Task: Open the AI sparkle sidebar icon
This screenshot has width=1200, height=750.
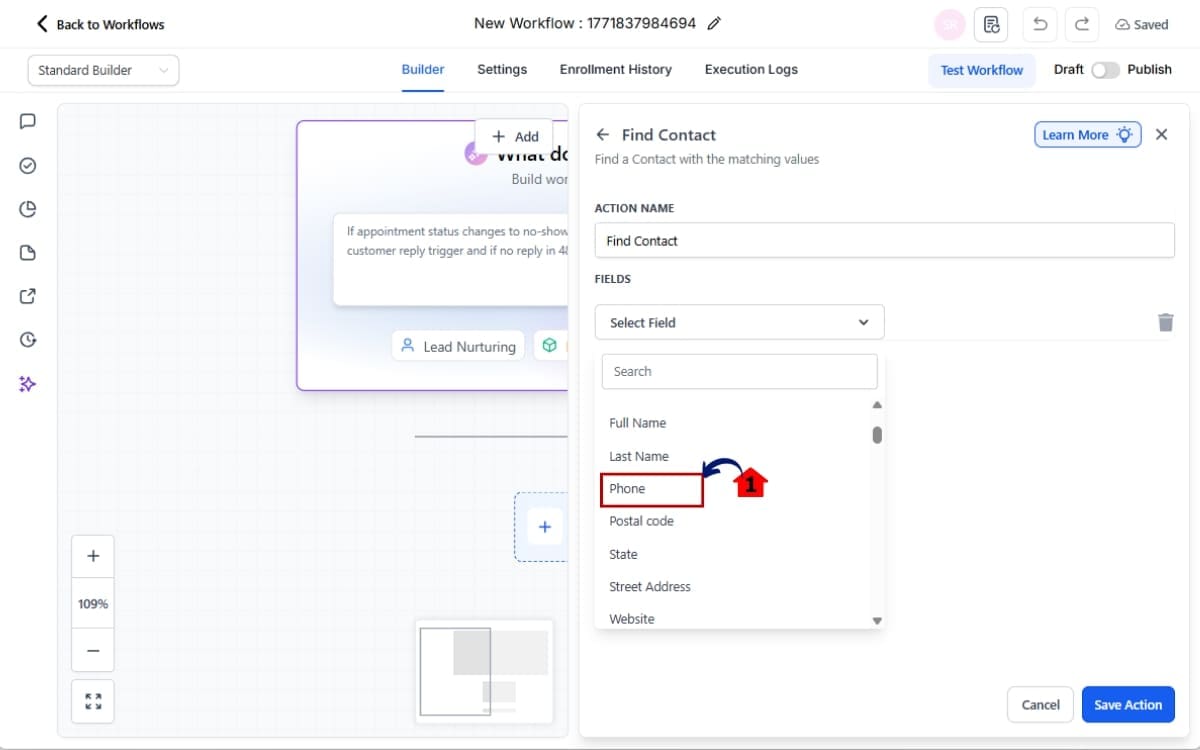Action: click(x=28, y=384)
